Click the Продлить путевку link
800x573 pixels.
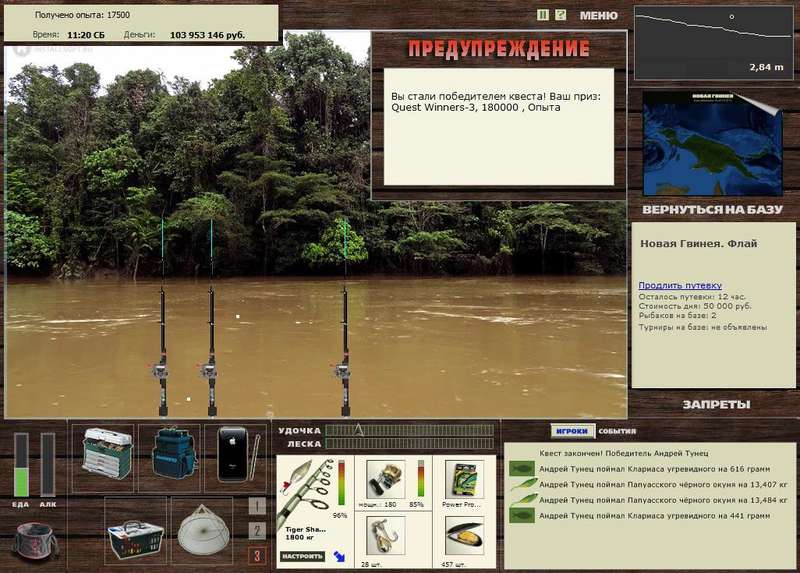[680, 286]
